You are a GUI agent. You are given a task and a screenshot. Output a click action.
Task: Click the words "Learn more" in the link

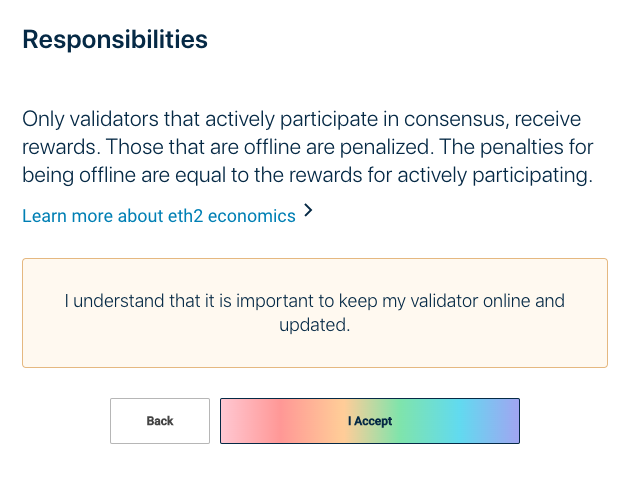point(63,215)
